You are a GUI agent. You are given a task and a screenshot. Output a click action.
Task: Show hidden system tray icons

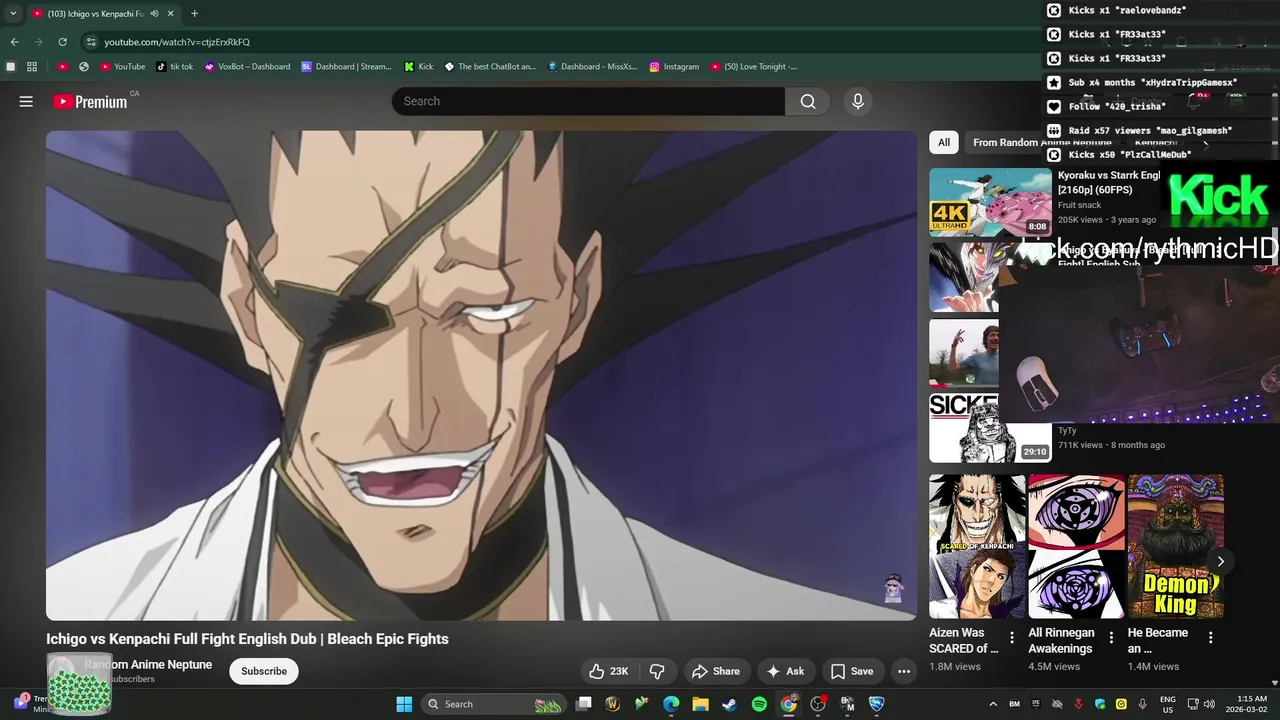click(993, 704)
